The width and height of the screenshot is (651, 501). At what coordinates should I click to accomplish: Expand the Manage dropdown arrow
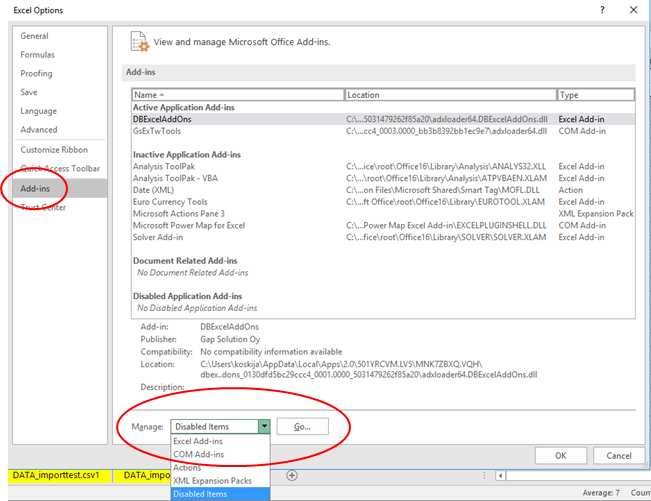coord(264,426)
